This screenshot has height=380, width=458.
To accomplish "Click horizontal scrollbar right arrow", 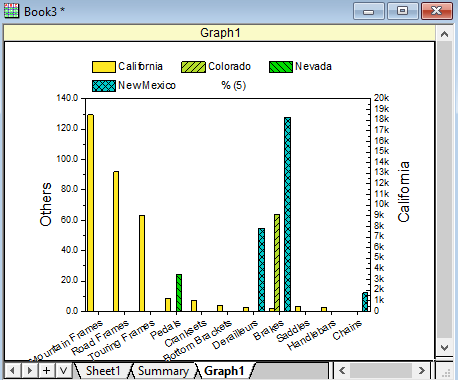I will click(422, 370).
